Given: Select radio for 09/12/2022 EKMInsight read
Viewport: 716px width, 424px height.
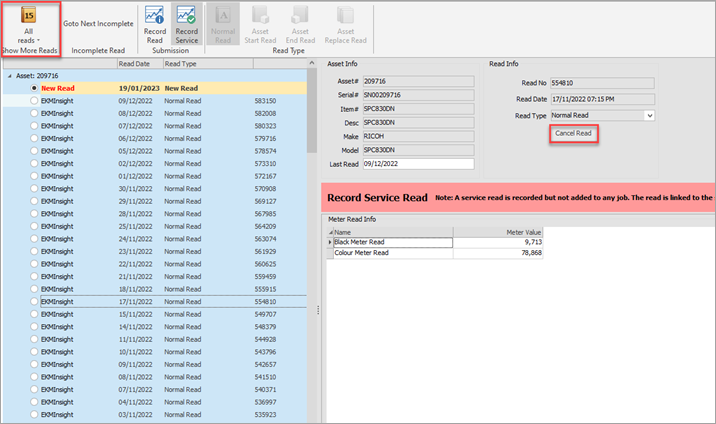Looking at the screenshot, I should coord(34,101).
